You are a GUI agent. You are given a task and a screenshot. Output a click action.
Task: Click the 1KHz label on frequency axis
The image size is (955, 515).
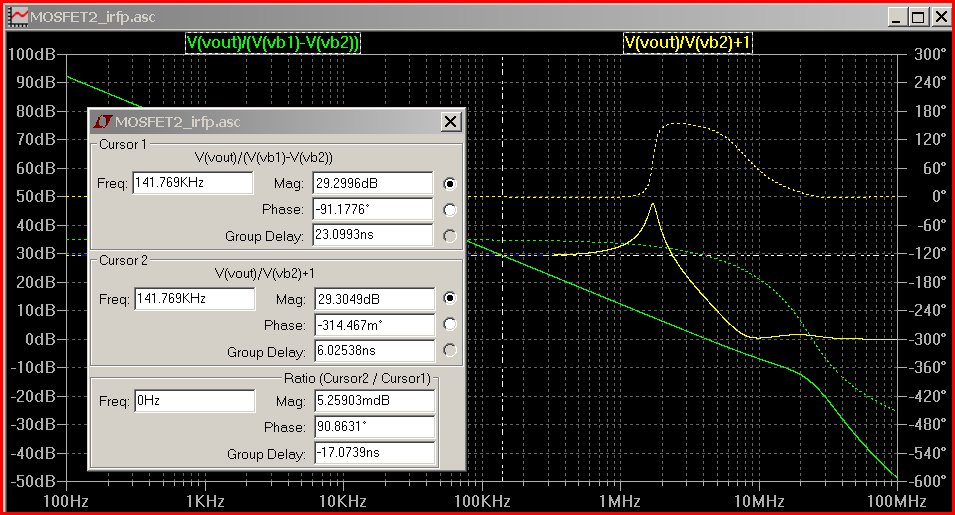(x=205, y=502)
